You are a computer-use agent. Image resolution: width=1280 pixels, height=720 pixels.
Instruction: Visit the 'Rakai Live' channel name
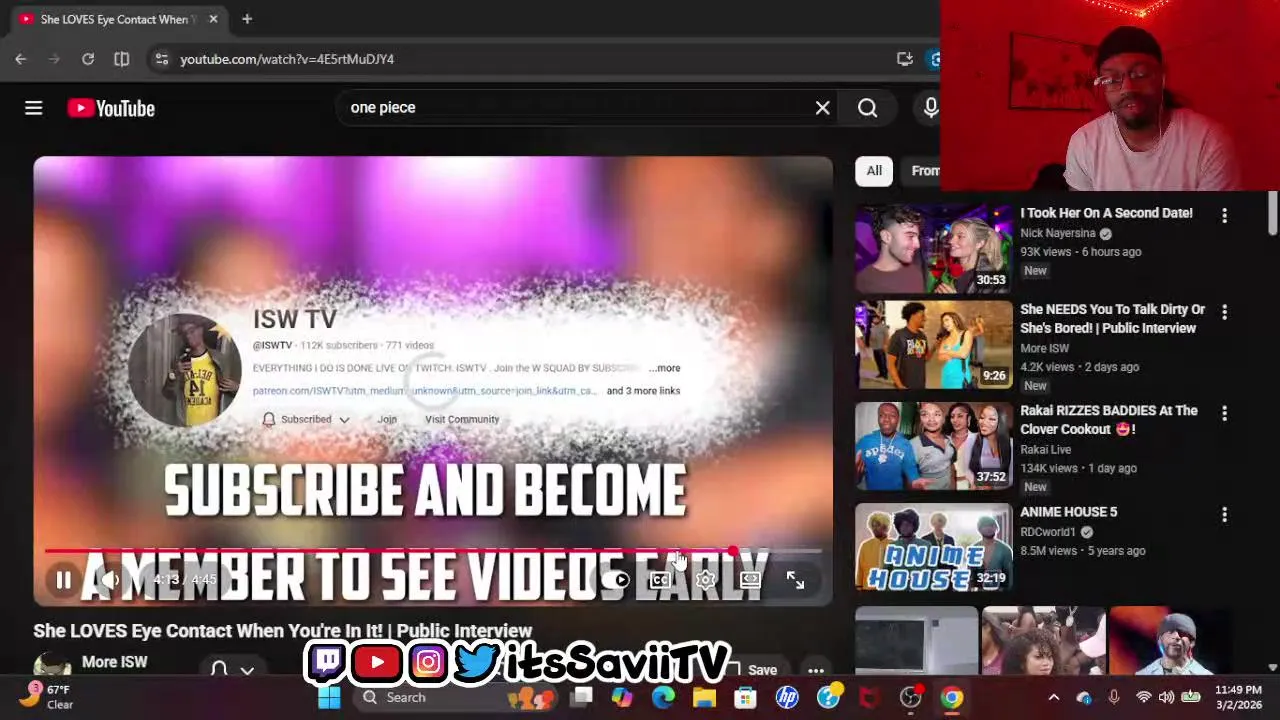tap(1045, 450)
